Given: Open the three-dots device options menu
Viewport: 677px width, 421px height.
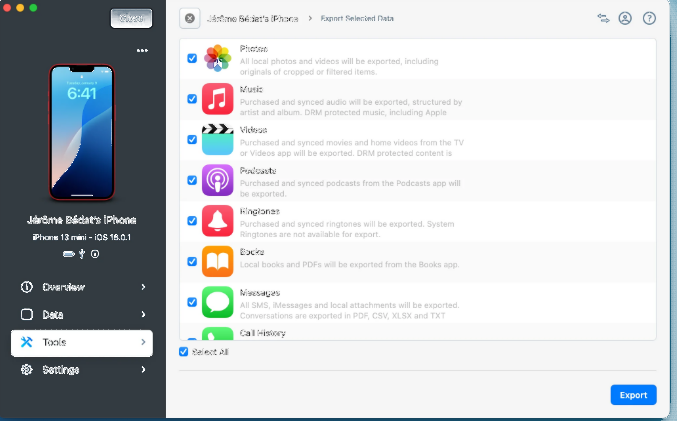Looking at the screenshot, I should (x=142, y=51).
